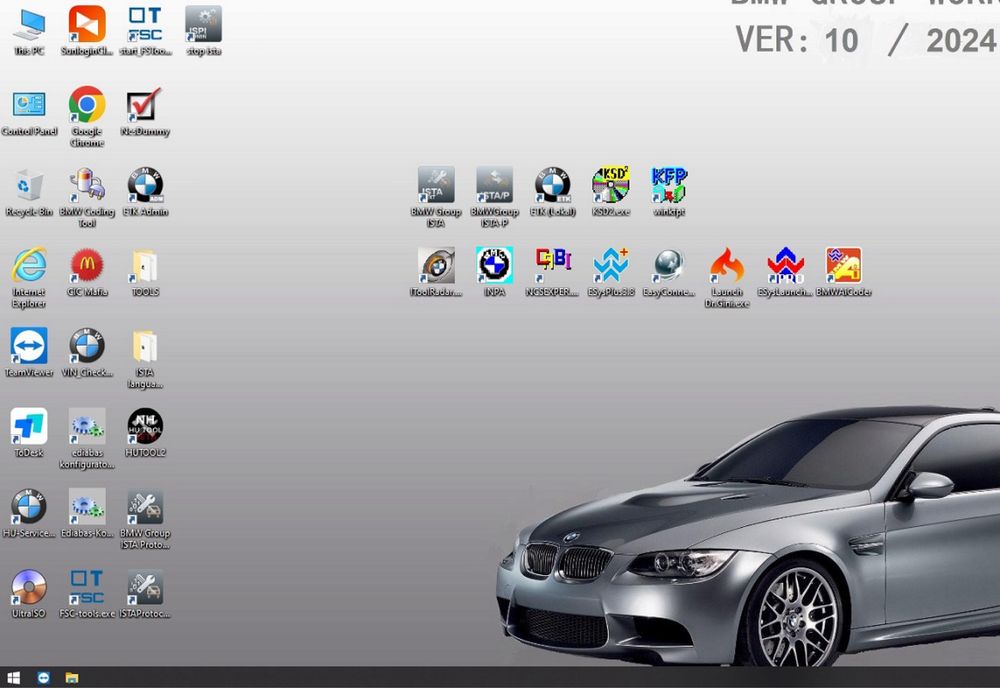Open the BMWAiCoder shortcut
This screenshot has width=1000, height=688.
[843, 272]
